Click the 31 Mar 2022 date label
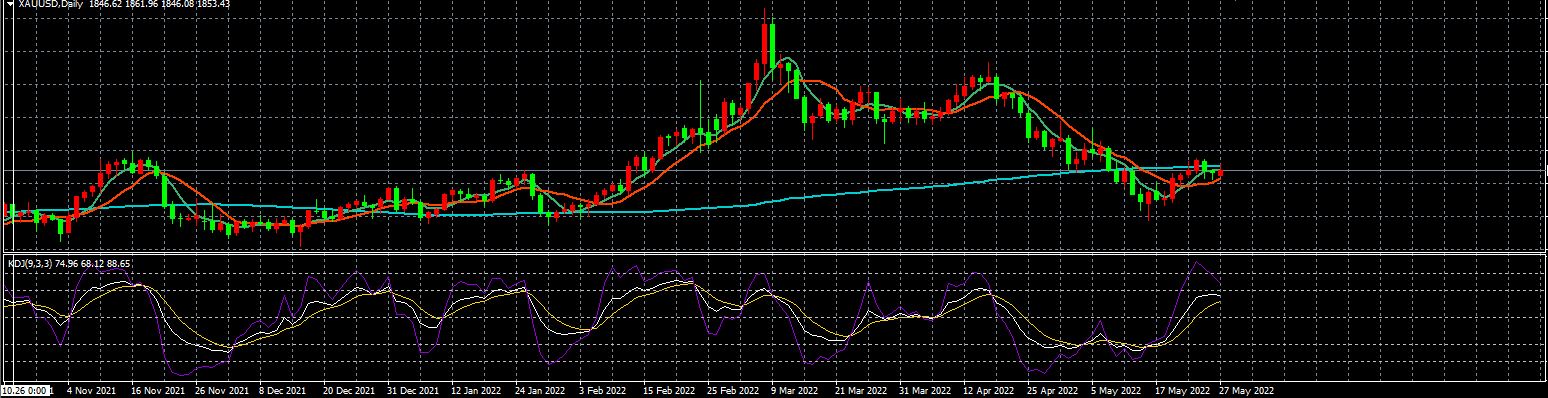Image resolution: width=1548 pixels, height=398 pixels. click(x=926, y=391)
